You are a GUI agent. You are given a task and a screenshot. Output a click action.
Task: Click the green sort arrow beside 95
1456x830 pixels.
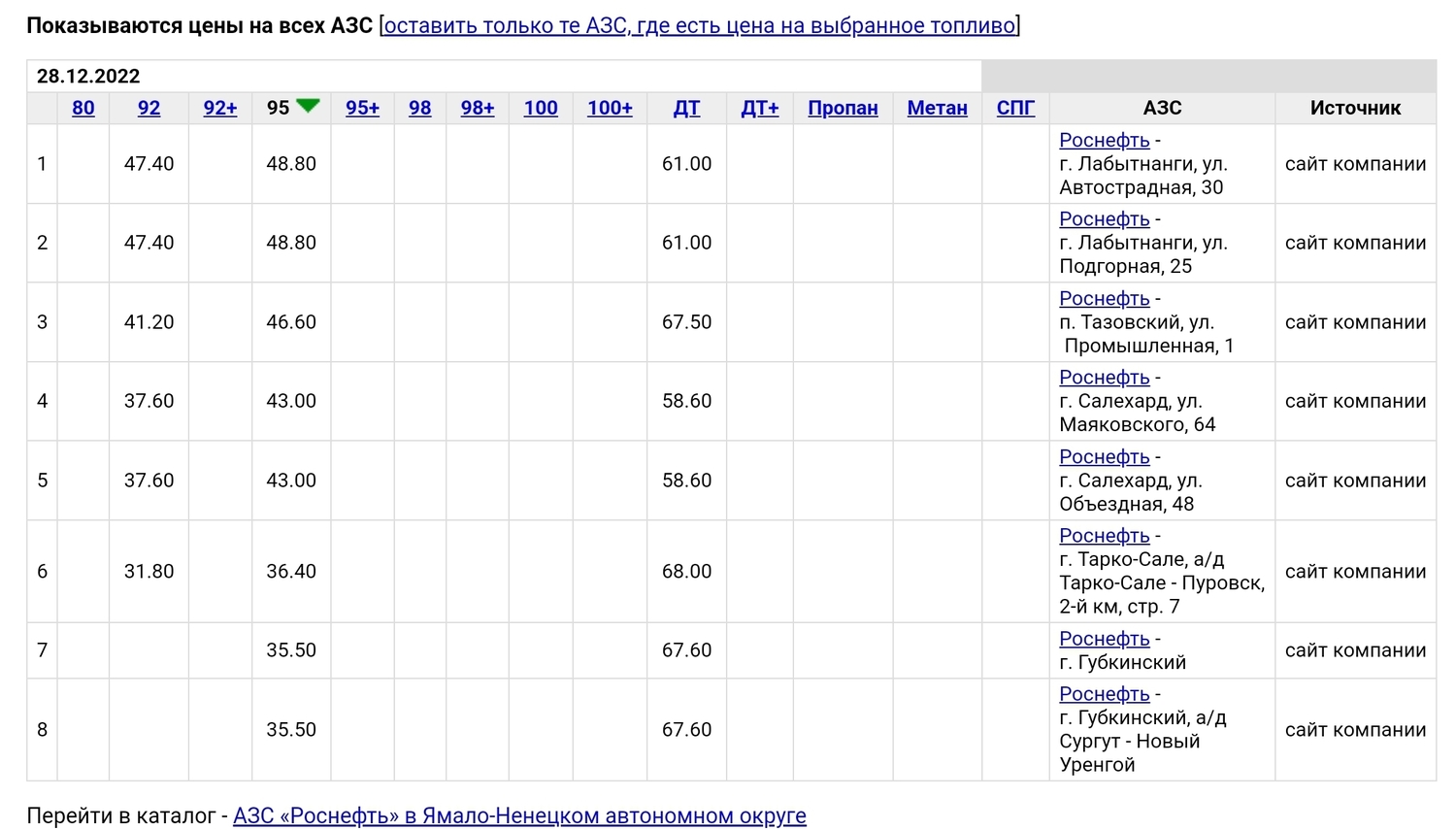pos(308,106)
